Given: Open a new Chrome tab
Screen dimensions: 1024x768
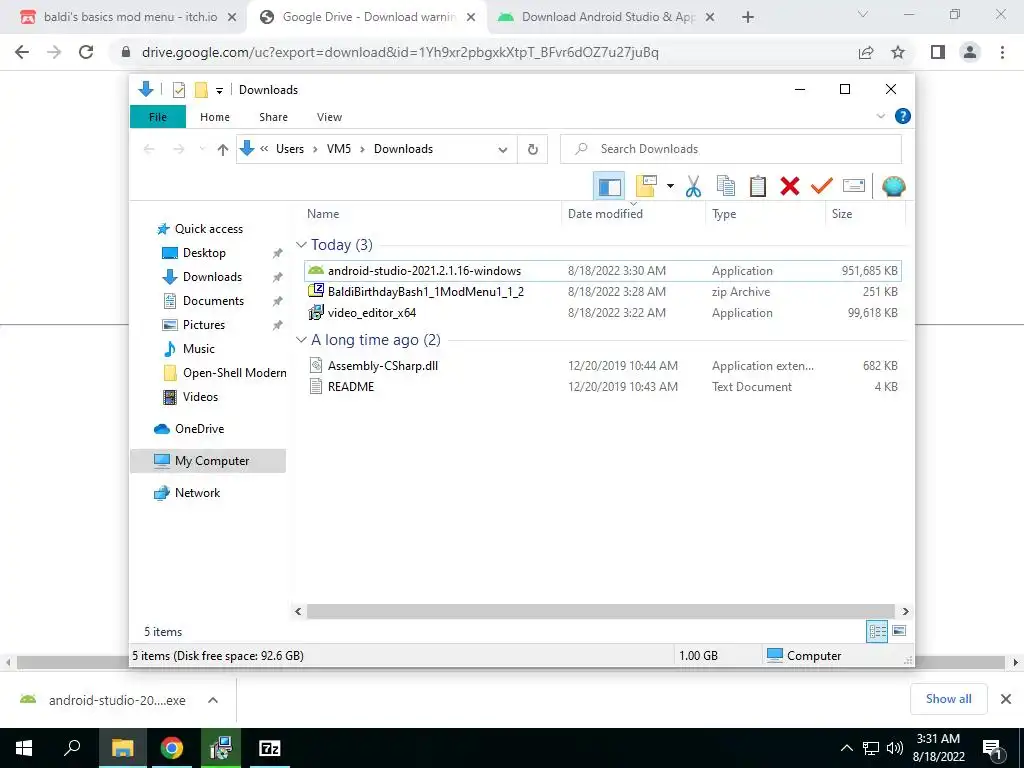Looking at the screenshot, I should click(x=748, y=18).
